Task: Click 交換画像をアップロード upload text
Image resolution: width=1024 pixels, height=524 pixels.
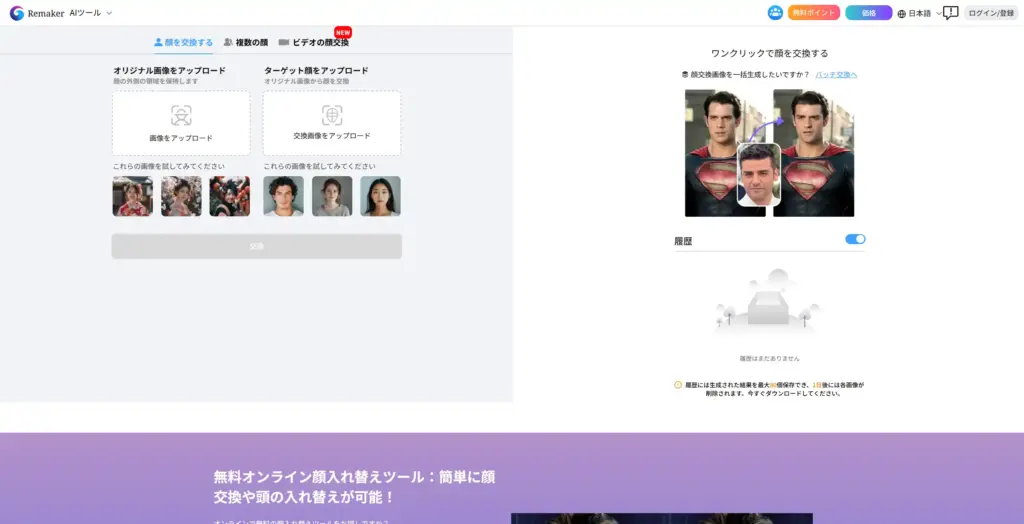Action: (332, 136)
